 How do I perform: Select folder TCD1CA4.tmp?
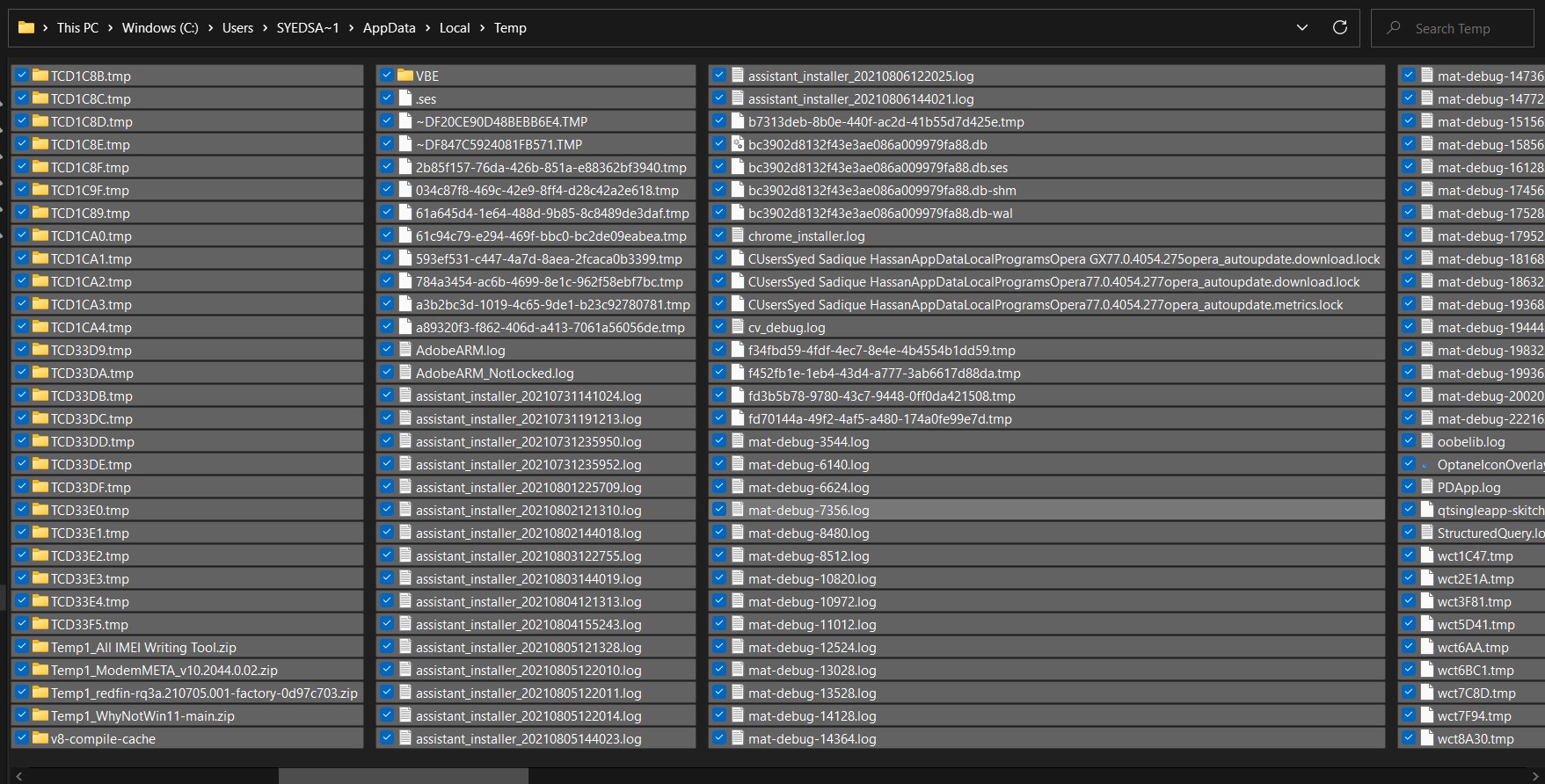point(187,327)
